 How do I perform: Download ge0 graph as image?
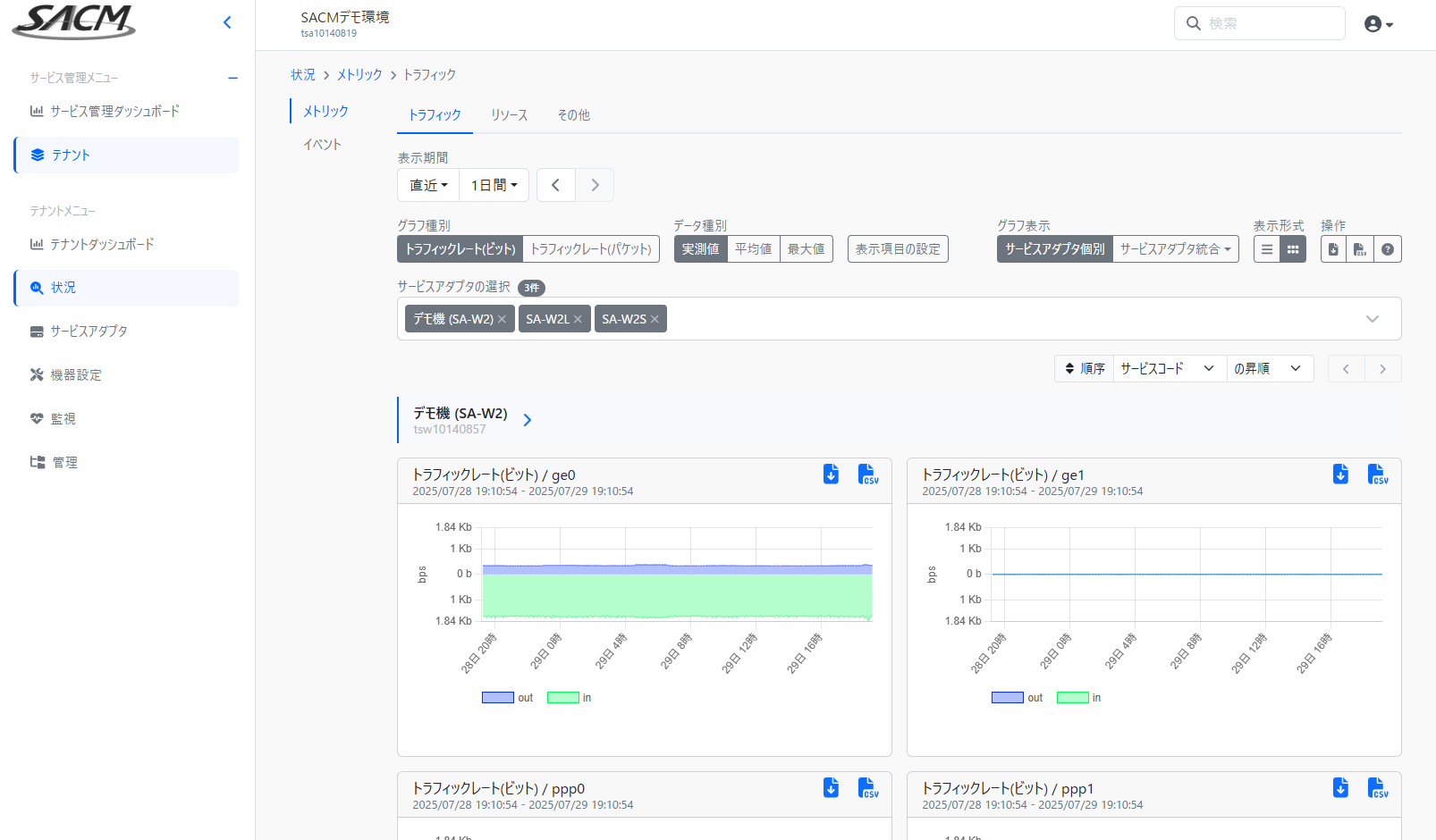click(831, 475)
